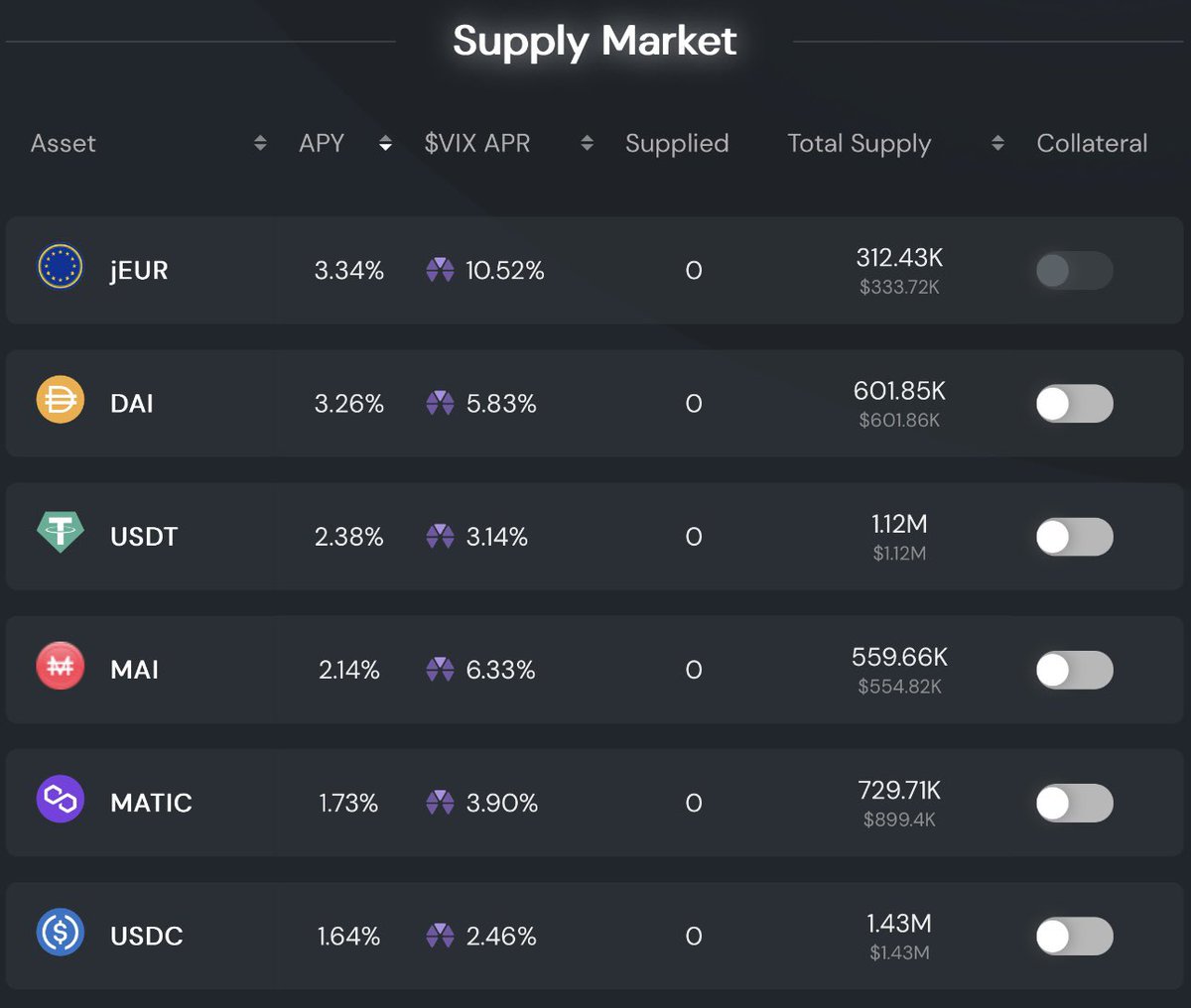Click the USDC coin icon
Screen dimensions: 1191x1008
pyautogui.click(x=61, y=933)
